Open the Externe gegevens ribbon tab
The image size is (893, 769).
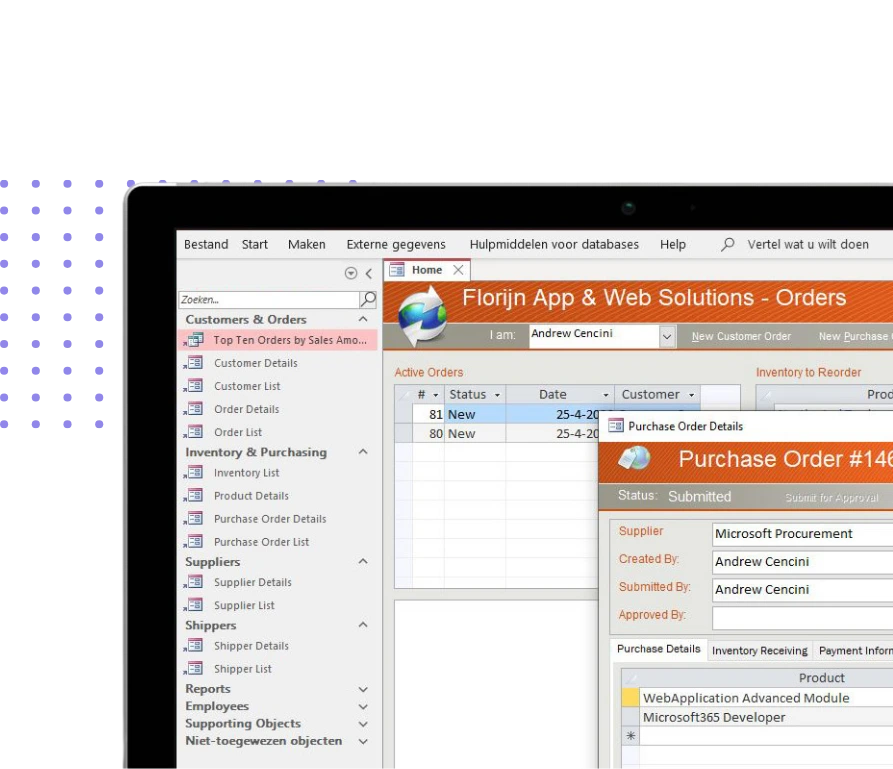pos(396,245)
